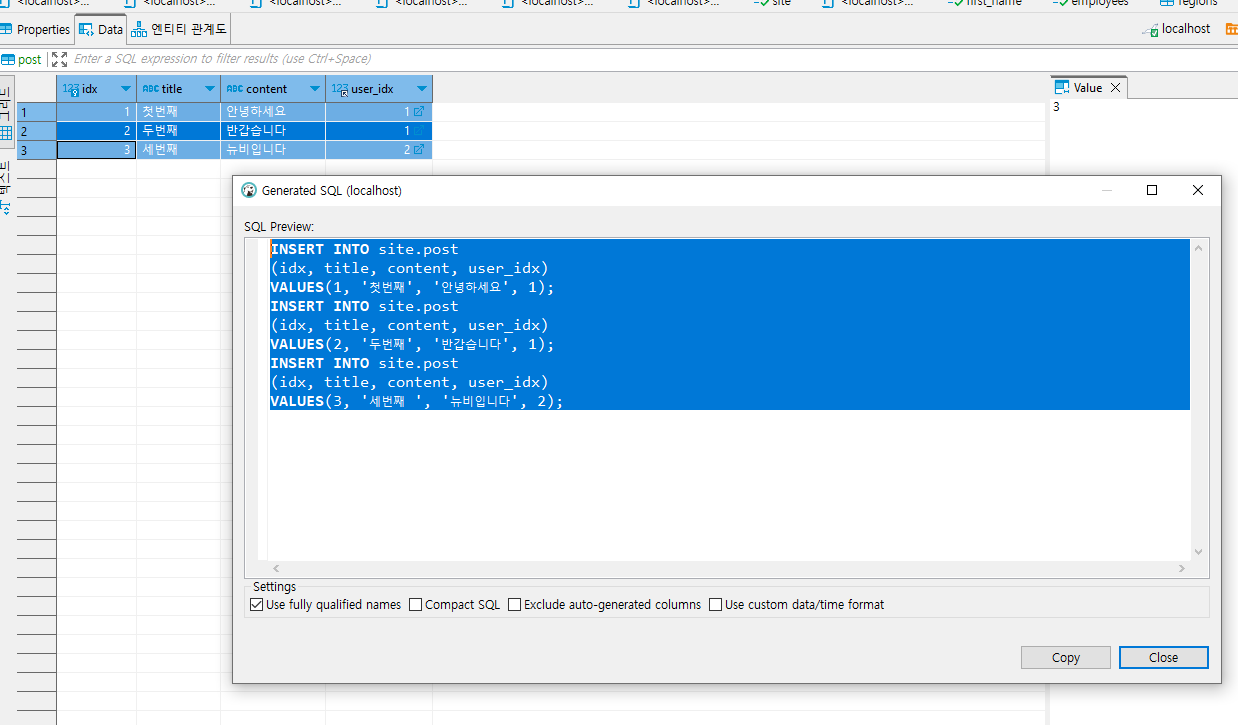Viewport: 1238px width, 725px height.
Task: Click the expand filter panel icon
Action: tap(60, 59)
